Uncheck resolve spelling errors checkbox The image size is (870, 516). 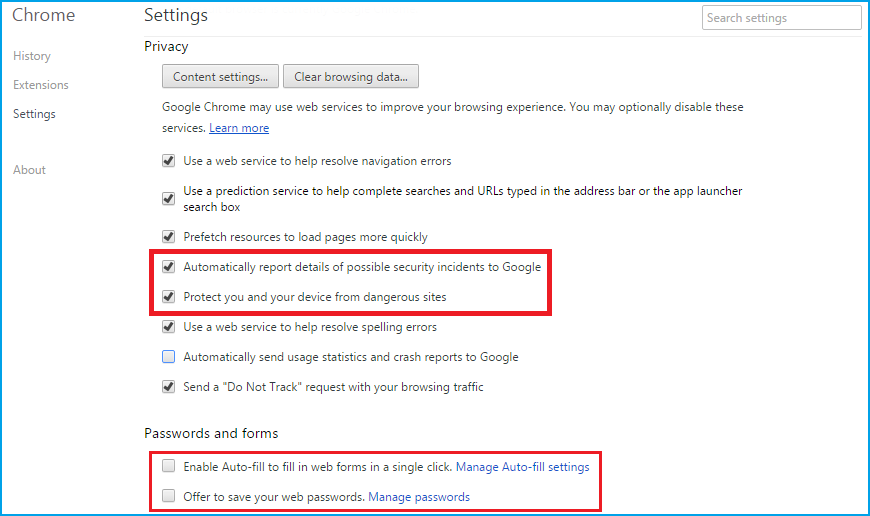pyautogui.click(x=169, y=327)
